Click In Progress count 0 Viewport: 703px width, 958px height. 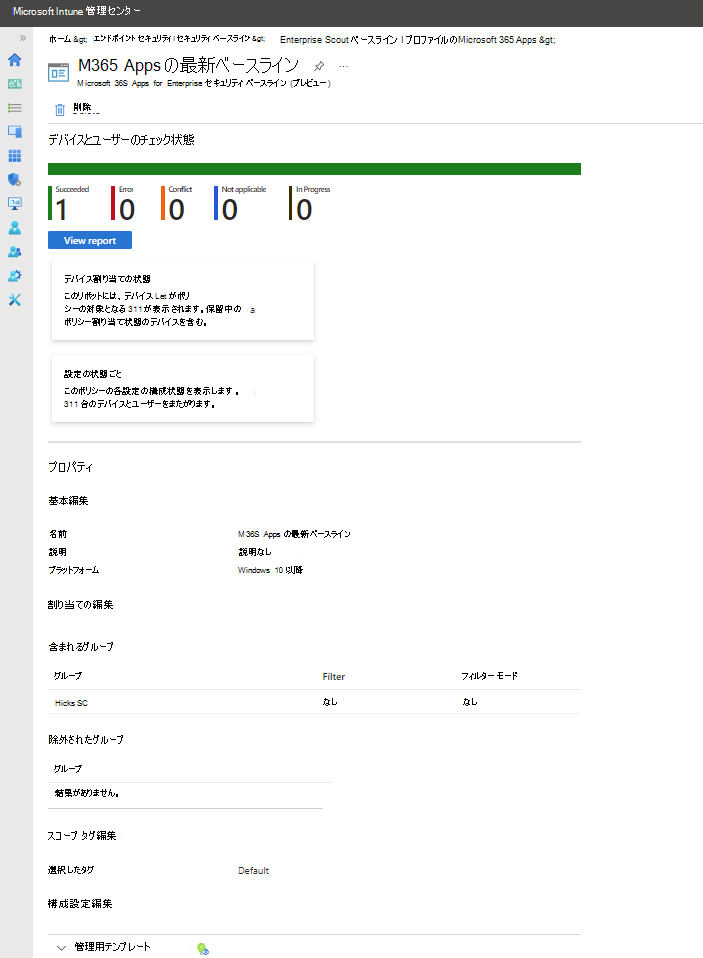coord(304,210)
